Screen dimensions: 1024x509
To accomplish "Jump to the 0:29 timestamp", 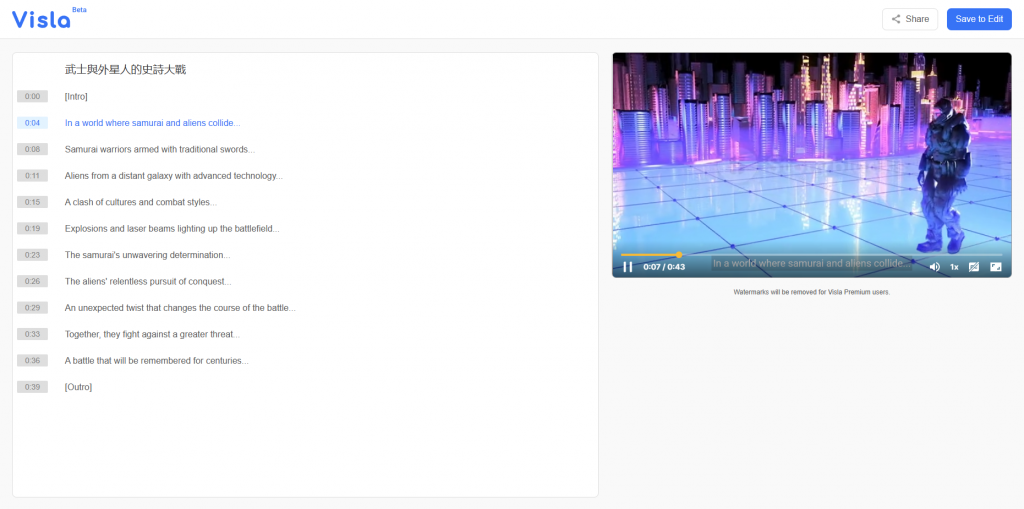I will point(33,308).
